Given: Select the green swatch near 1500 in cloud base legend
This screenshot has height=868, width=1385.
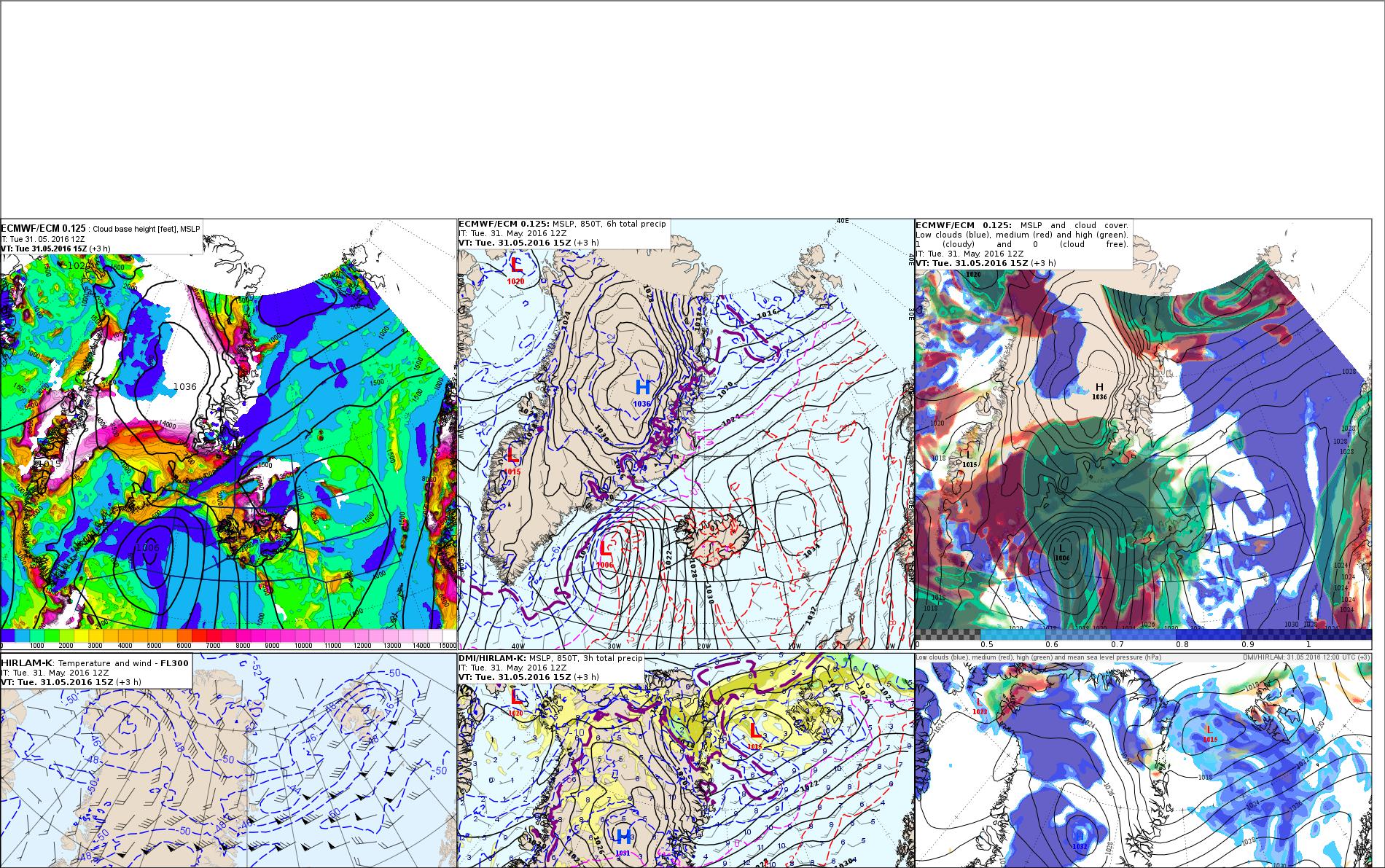Looking at the screenshot, I should (x=52, y=636).
